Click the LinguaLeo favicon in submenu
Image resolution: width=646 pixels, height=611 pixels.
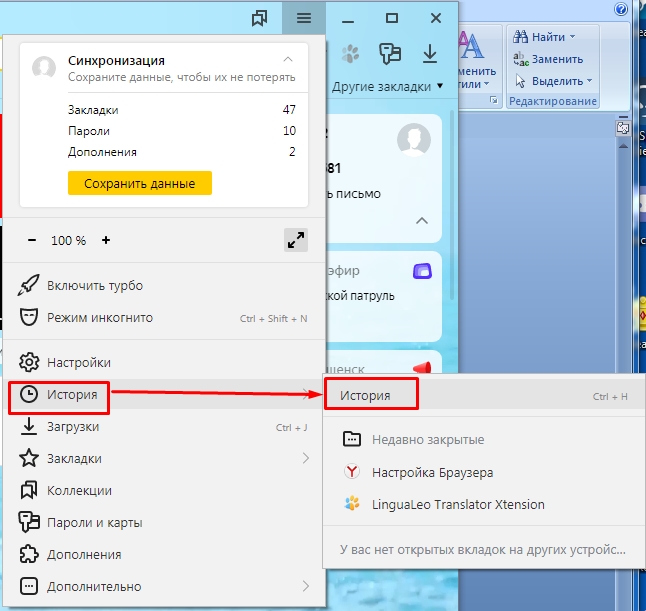[352, 503]
